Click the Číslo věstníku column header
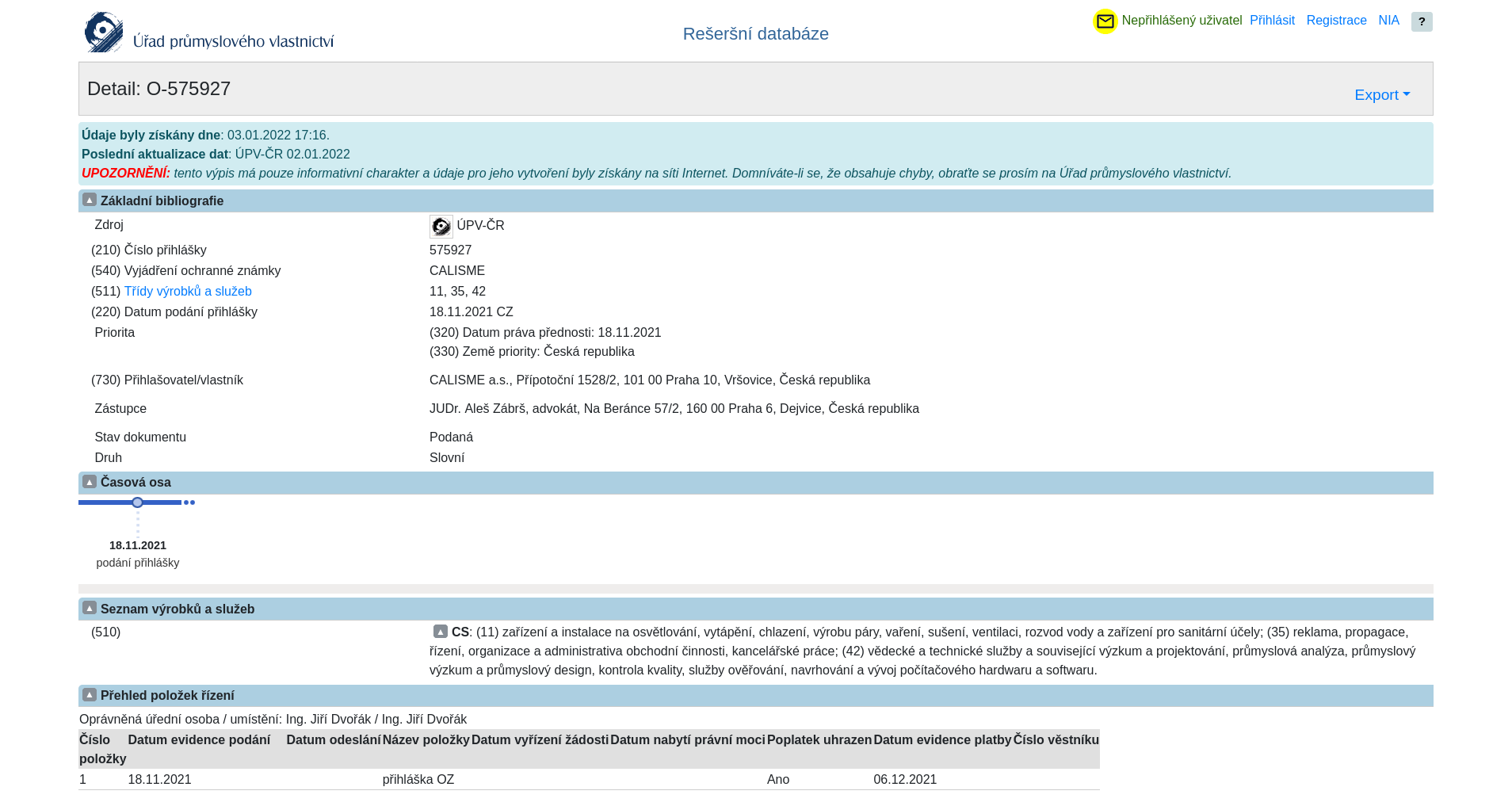The width and height of the screenshot is (1512, 806). click(x=1056, y=740)
